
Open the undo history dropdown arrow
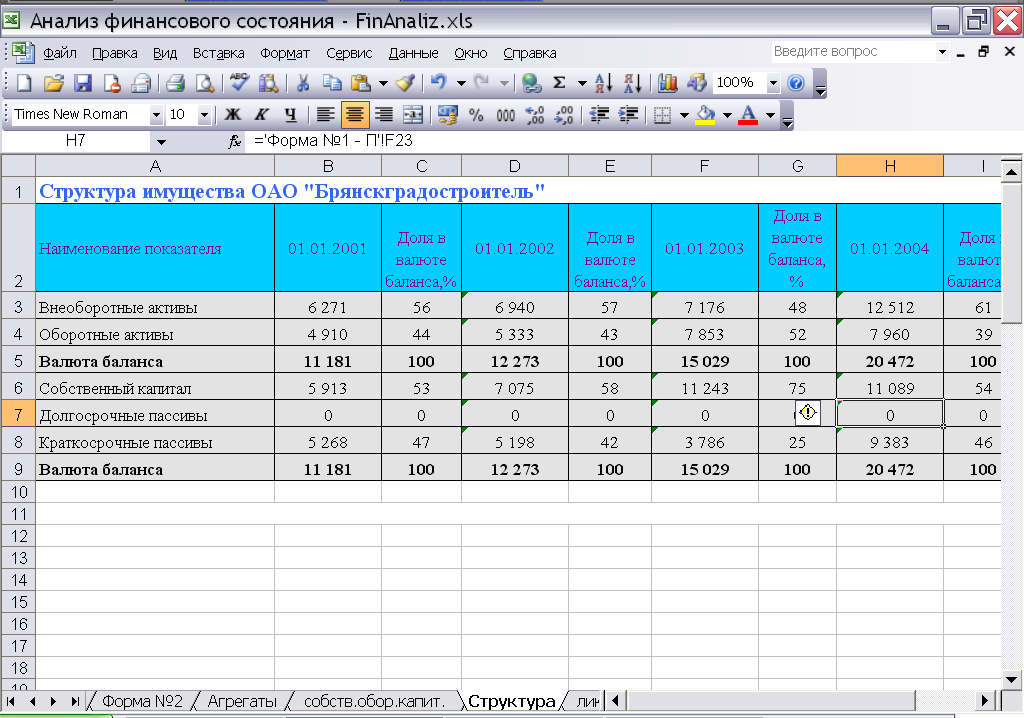click(x=461, y=83)
